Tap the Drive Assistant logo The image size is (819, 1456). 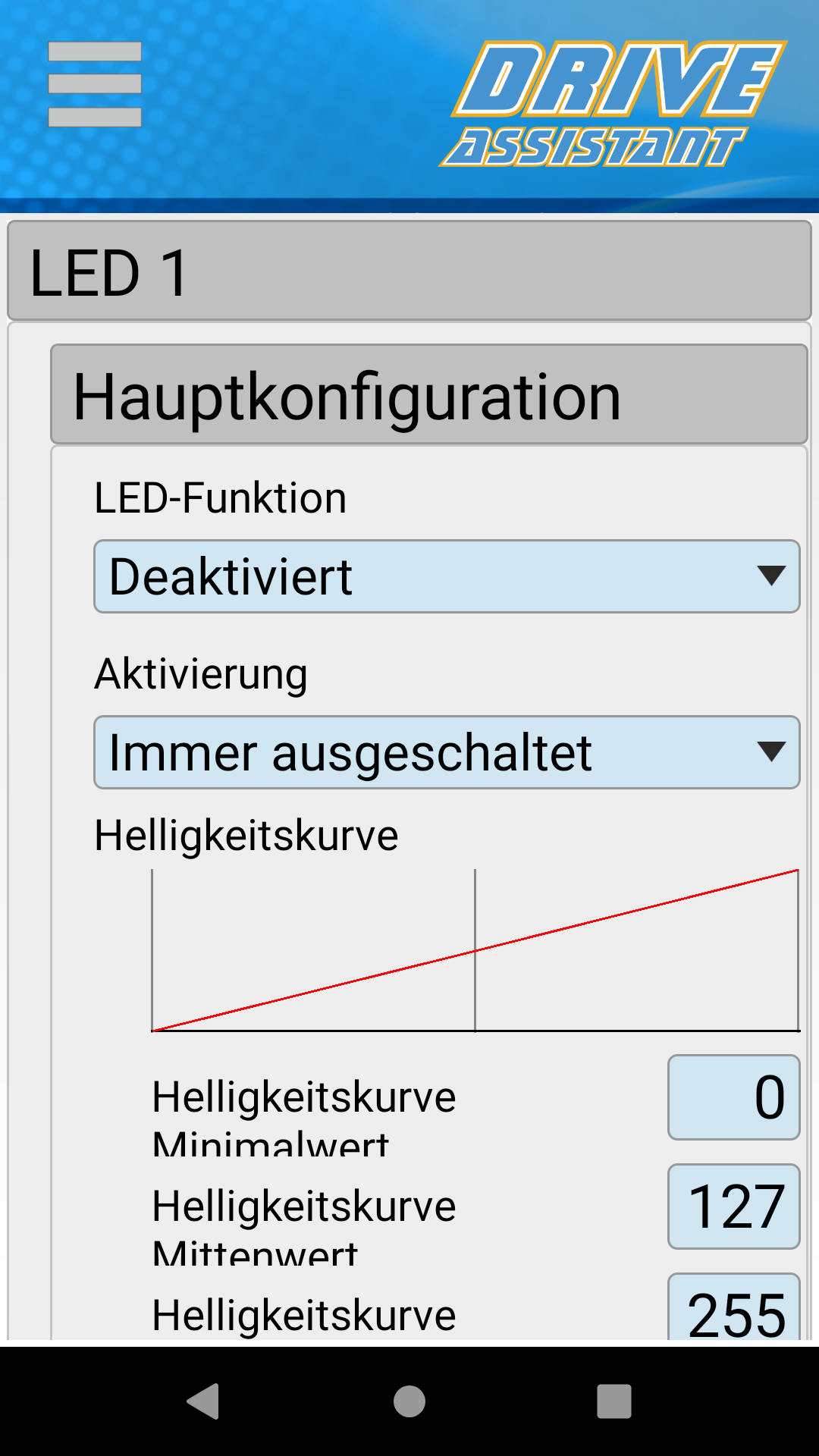click(613, 104)
